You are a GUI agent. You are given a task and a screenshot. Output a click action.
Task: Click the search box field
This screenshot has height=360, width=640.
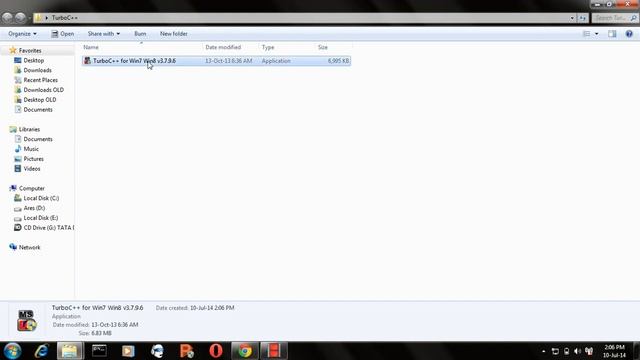[614, 18]
